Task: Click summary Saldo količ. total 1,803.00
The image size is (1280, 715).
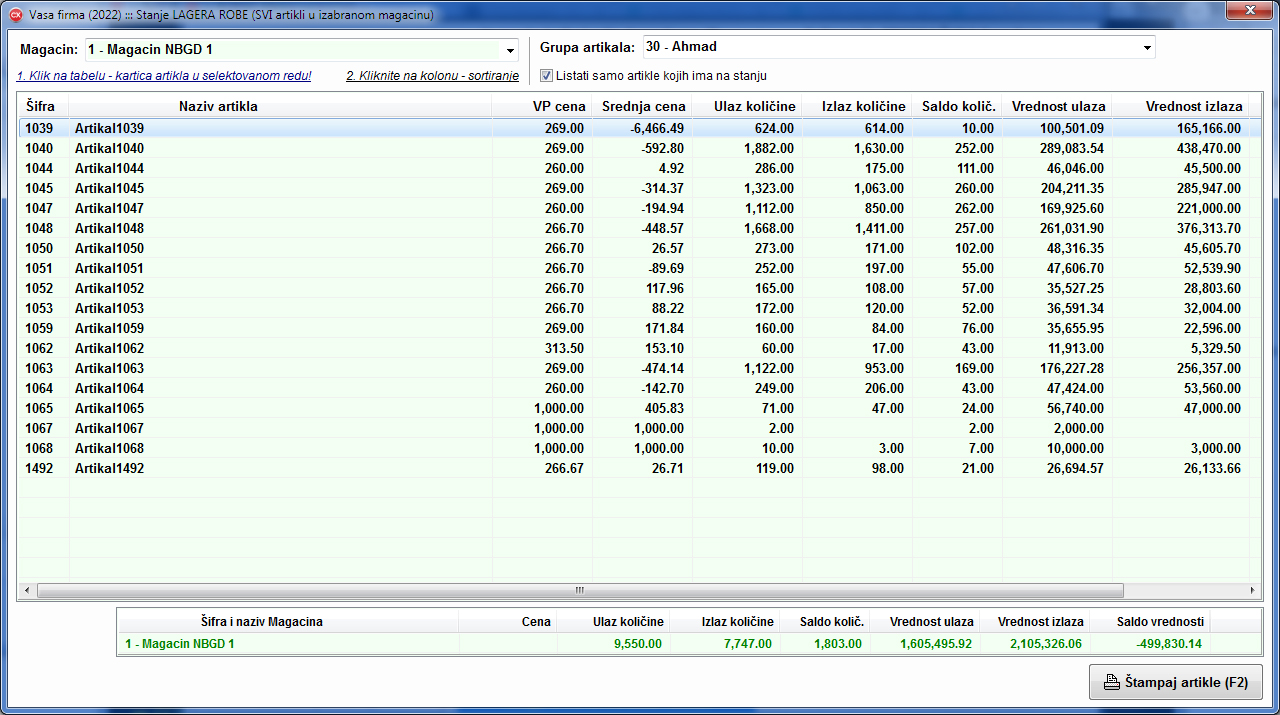Action: click(x=837, y=644)
